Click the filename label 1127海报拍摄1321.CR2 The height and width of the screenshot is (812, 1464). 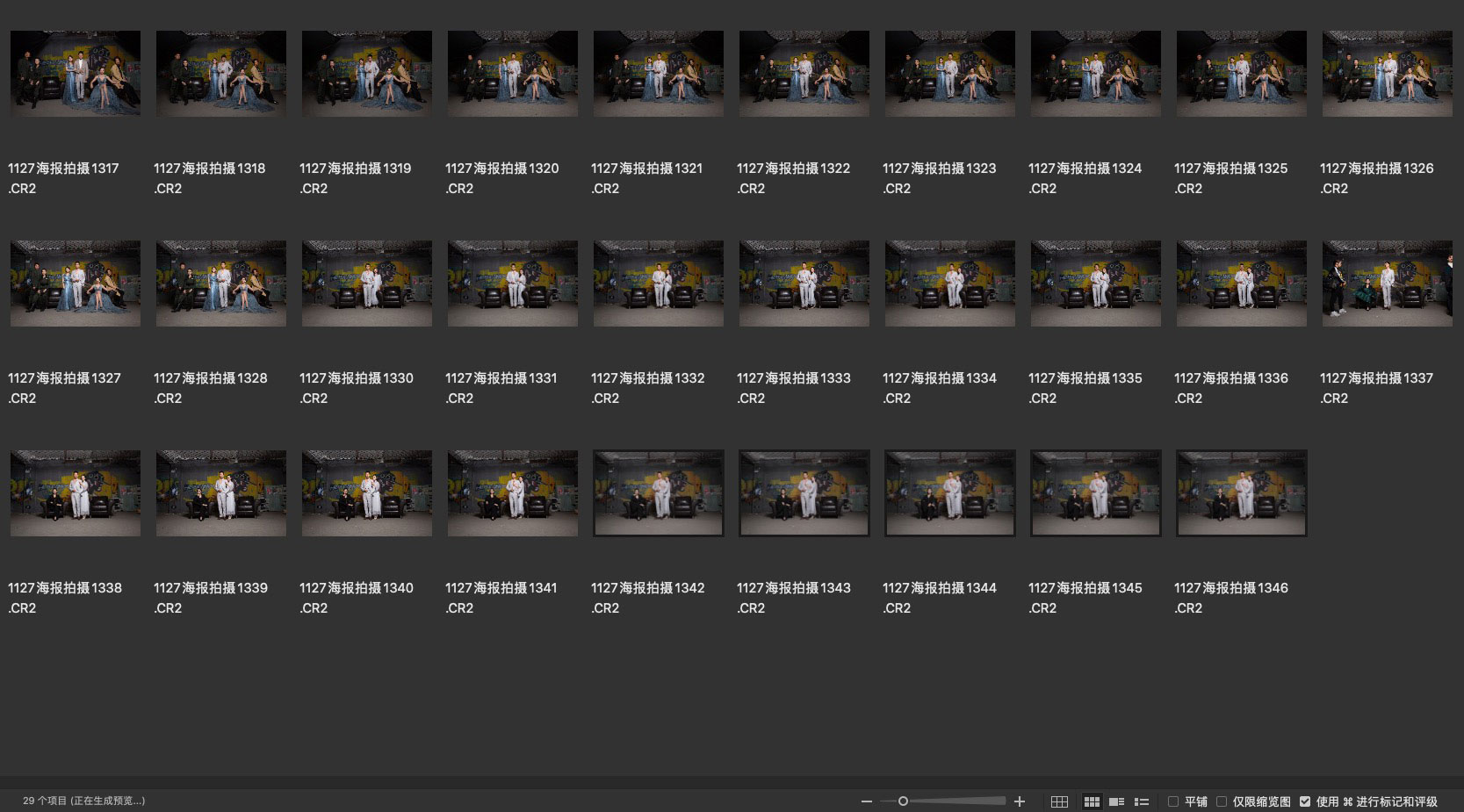[646, 177]
